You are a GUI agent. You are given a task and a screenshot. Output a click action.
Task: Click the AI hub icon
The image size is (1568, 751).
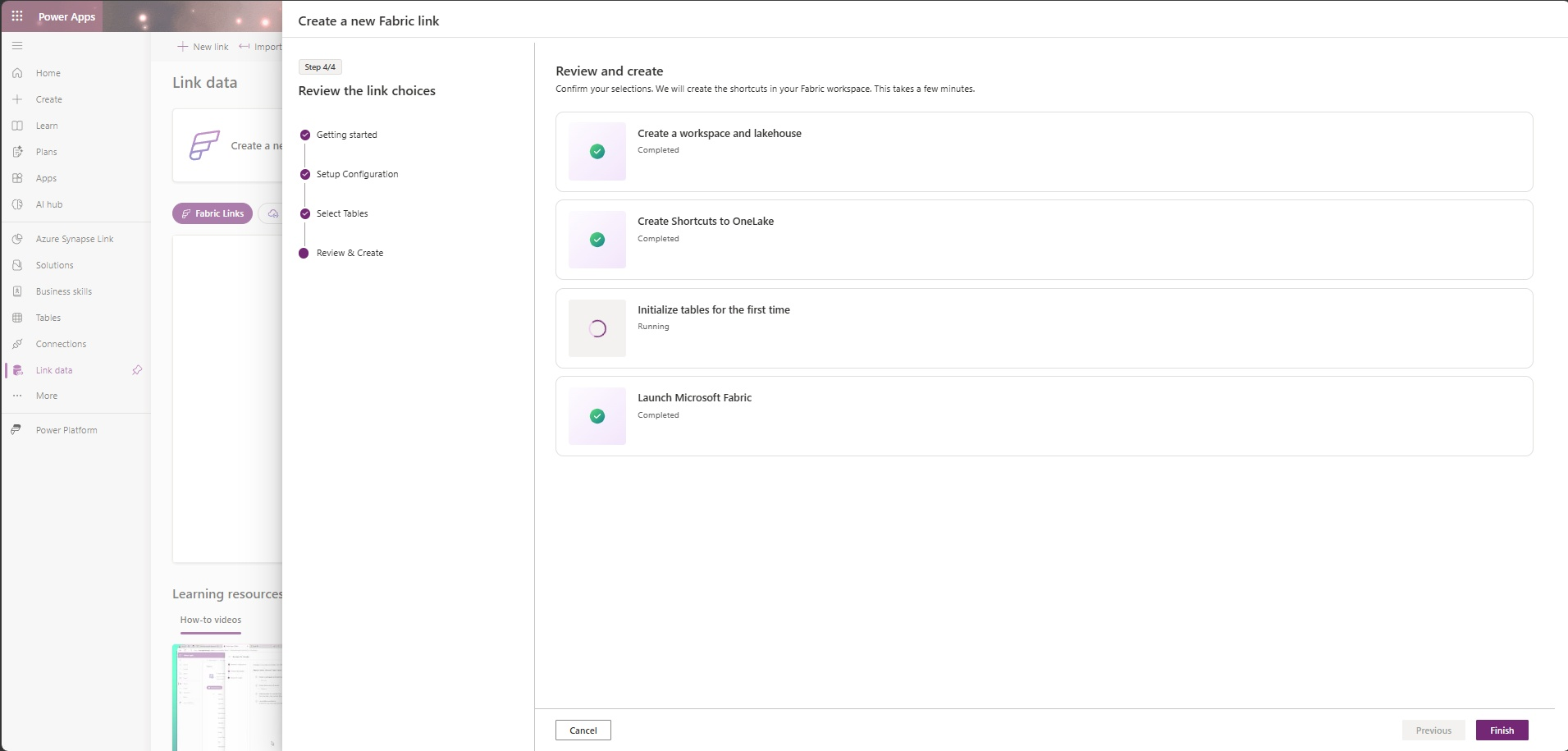pyautogui.click(x=17, y=204)
